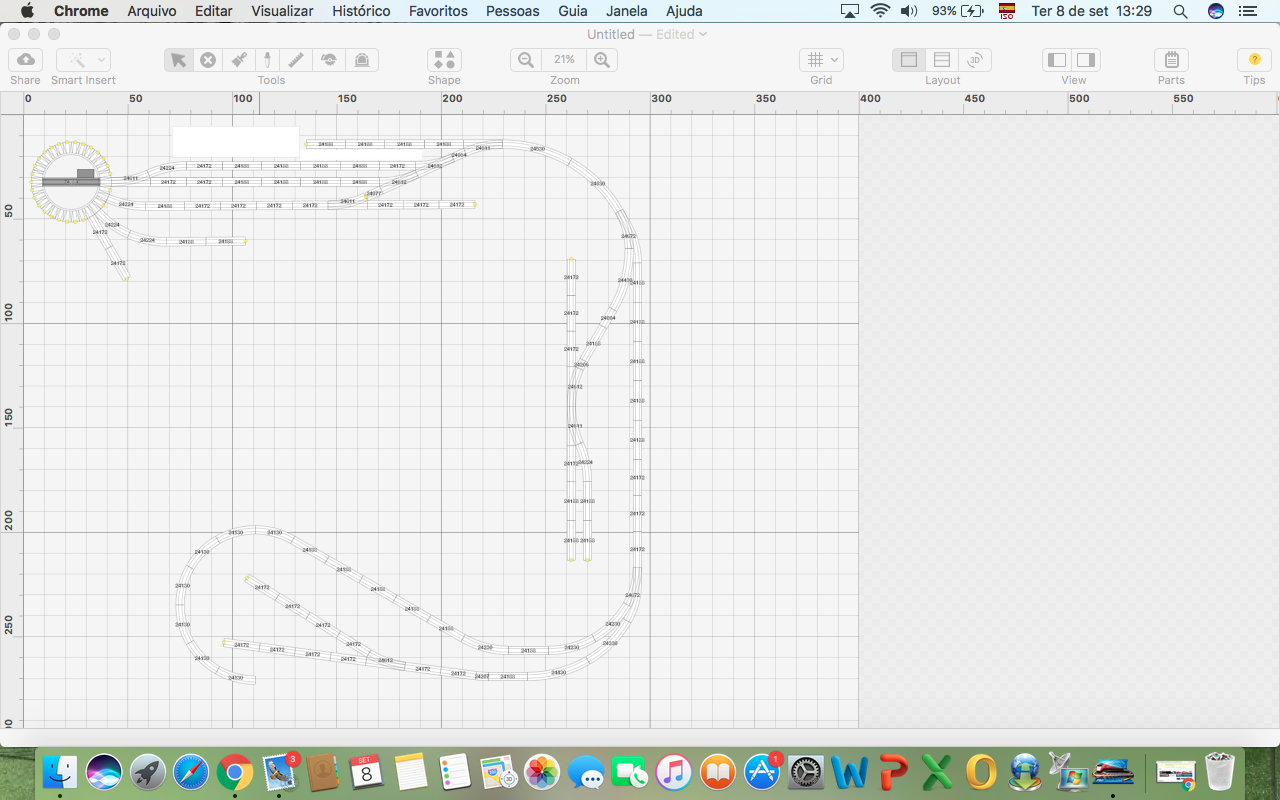
Task: Click the zoom out magnifier
Action: (526, 60)
